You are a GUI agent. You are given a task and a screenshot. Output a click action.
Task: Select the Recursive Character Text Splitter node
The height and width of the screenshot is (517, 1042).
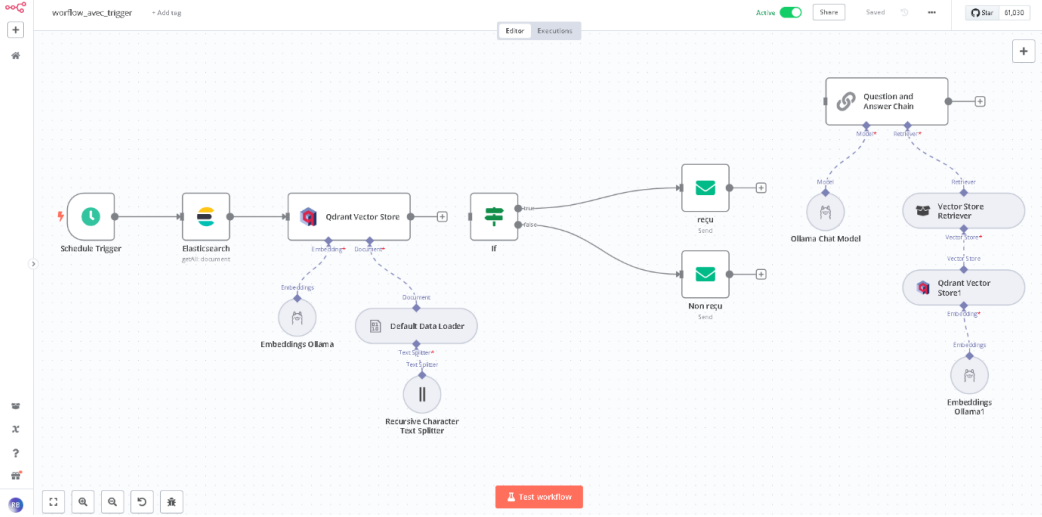pos(422,394)
